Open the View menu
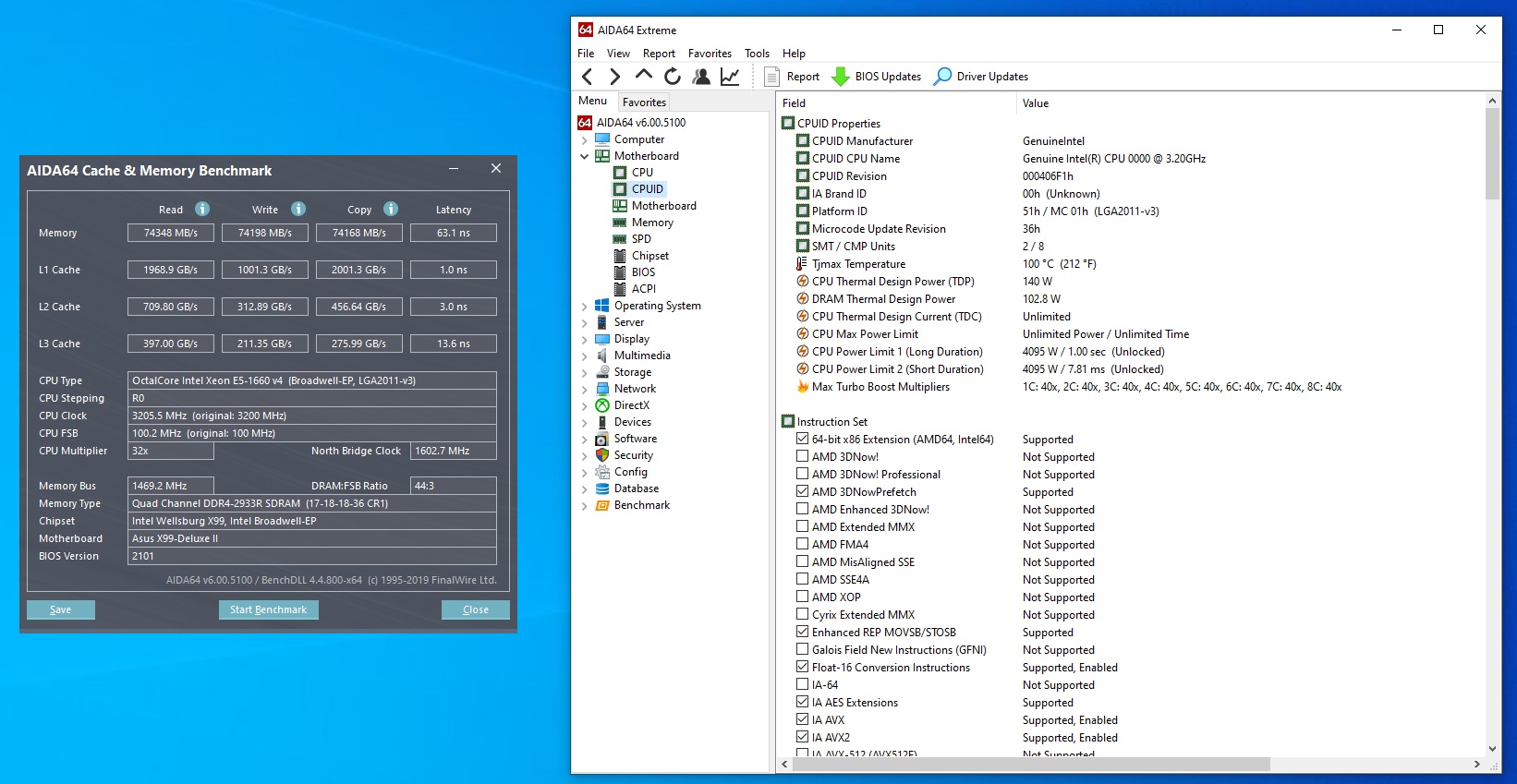The width and height of the screenshot is (1517, 784). [618, 54]
